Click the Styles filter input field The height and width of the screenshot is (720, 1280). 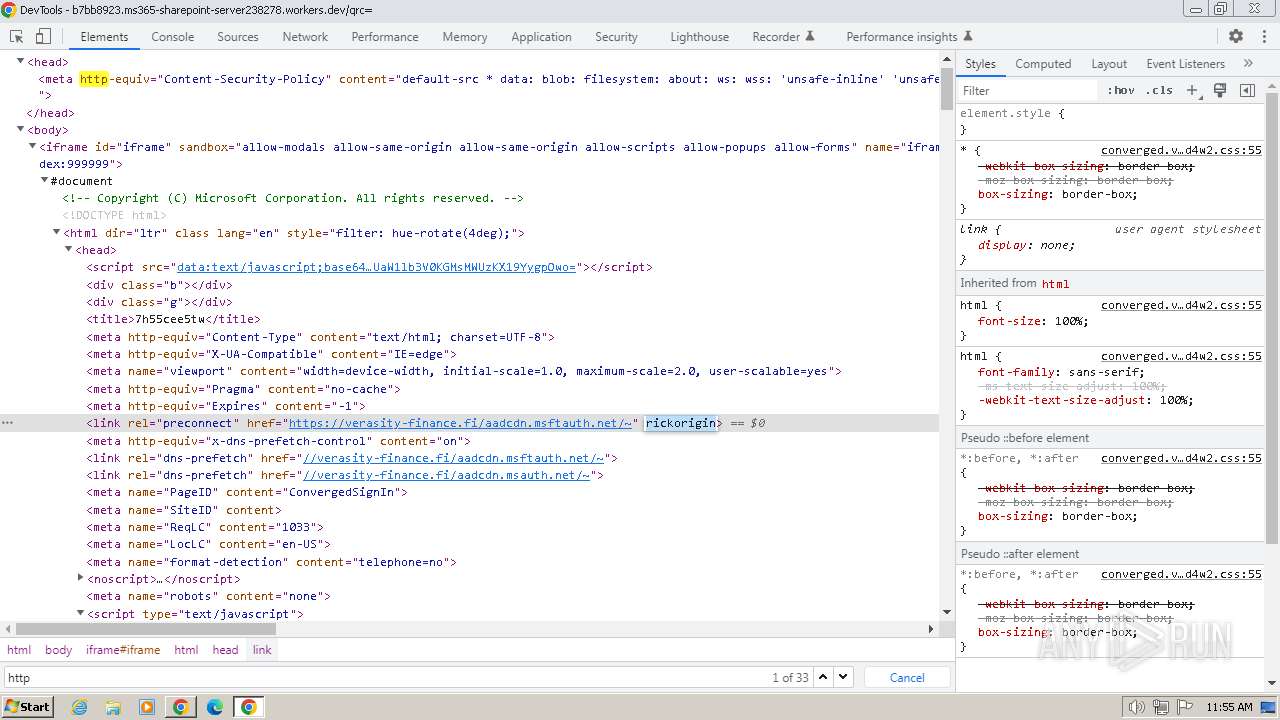coord(1028,90)
